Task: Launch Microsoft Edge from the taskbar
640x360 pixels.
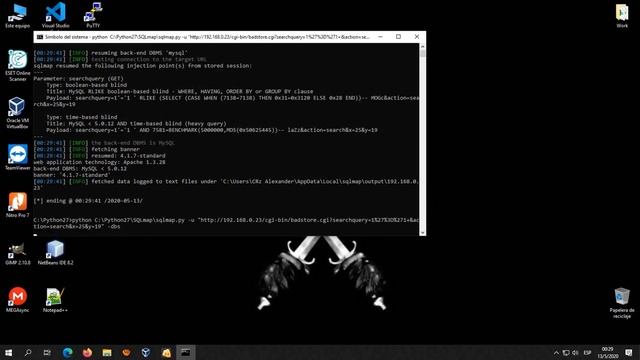Action: [67, 352]
